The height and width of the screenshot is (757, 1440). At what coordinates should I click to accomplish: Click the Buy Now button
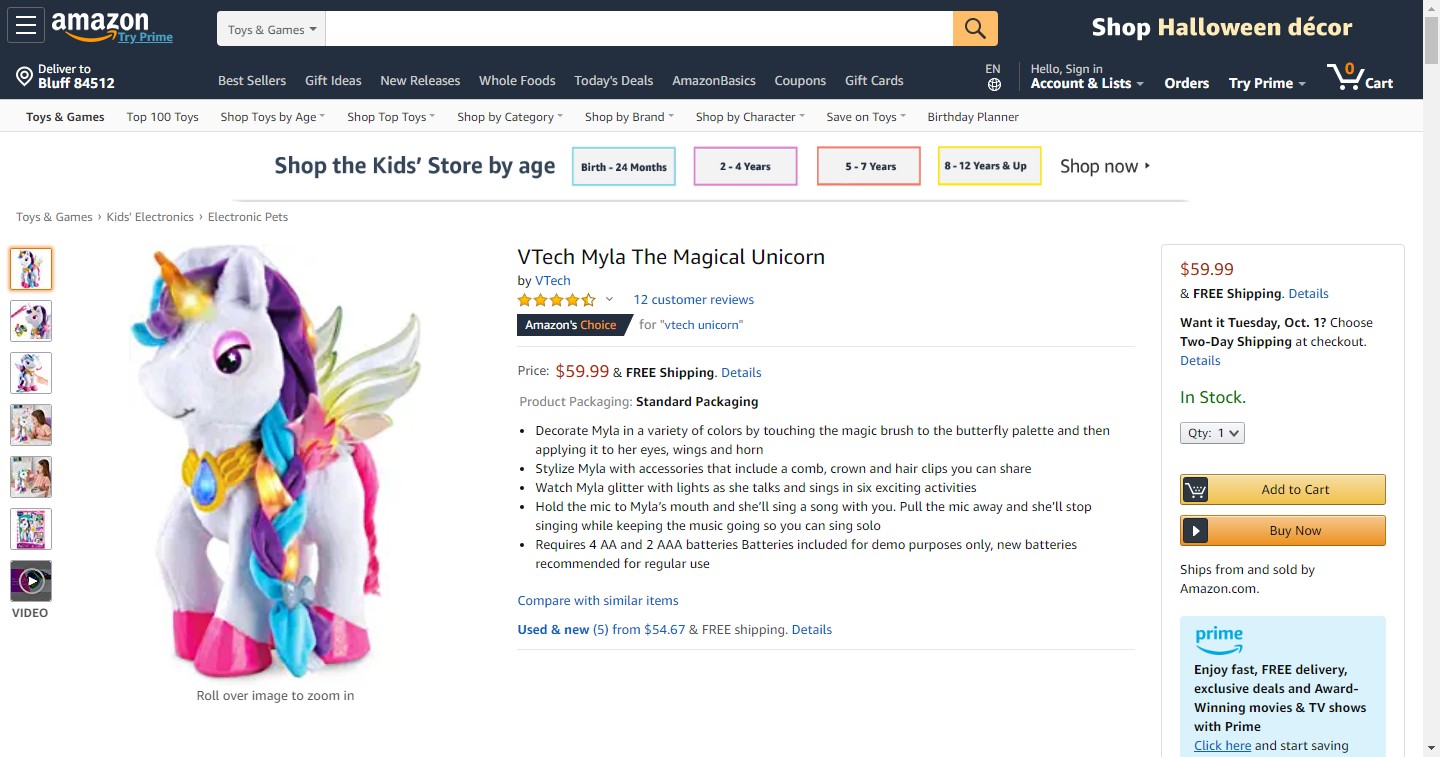click(1283, 531)
